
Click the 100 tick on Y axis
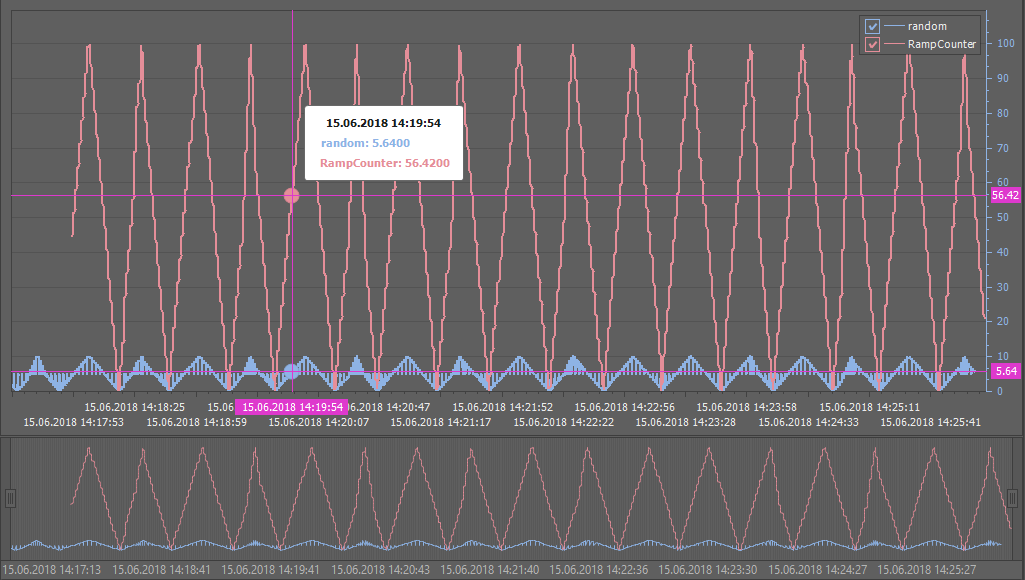(x=1003, y=44)
